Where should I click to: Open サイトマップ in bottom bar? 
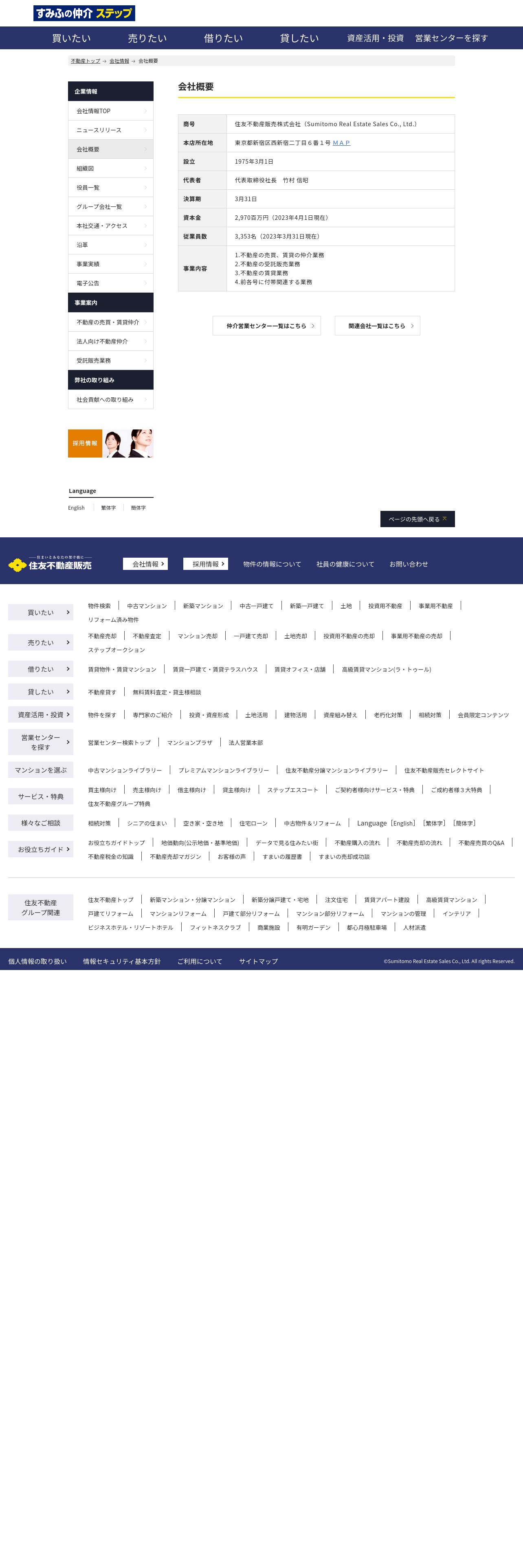click(x=258, y=962)
